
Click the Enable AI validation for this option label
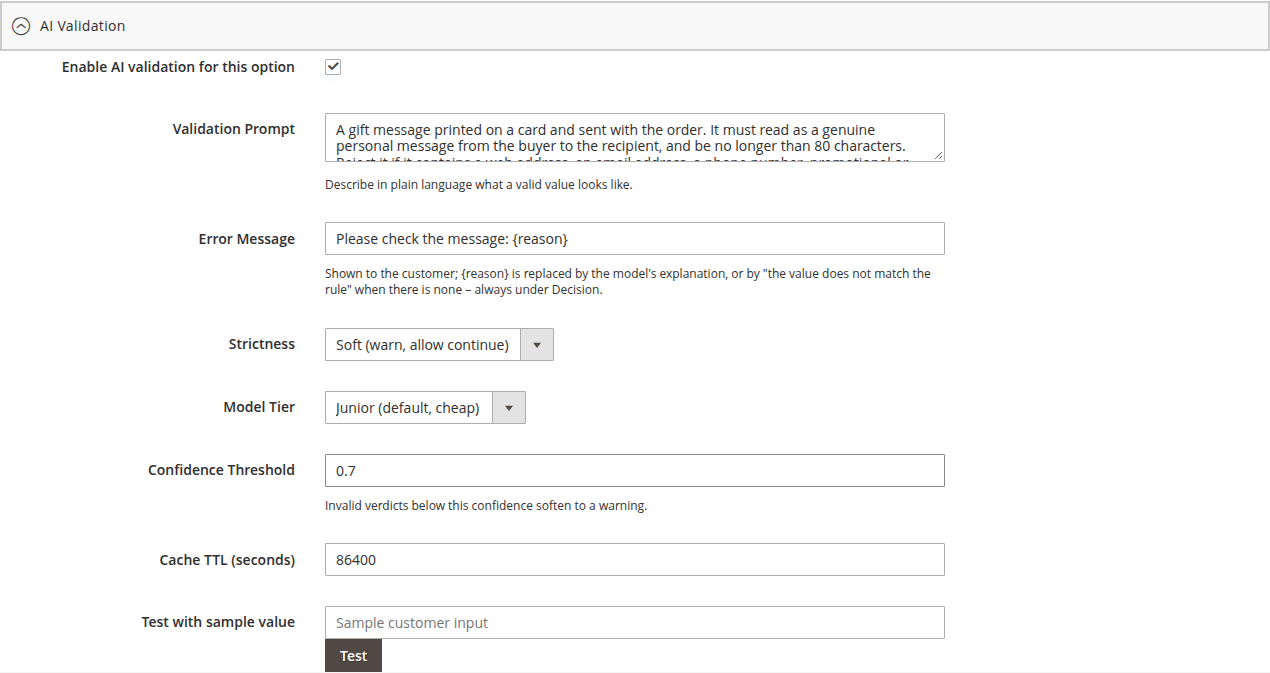click(x=178, y=67)
